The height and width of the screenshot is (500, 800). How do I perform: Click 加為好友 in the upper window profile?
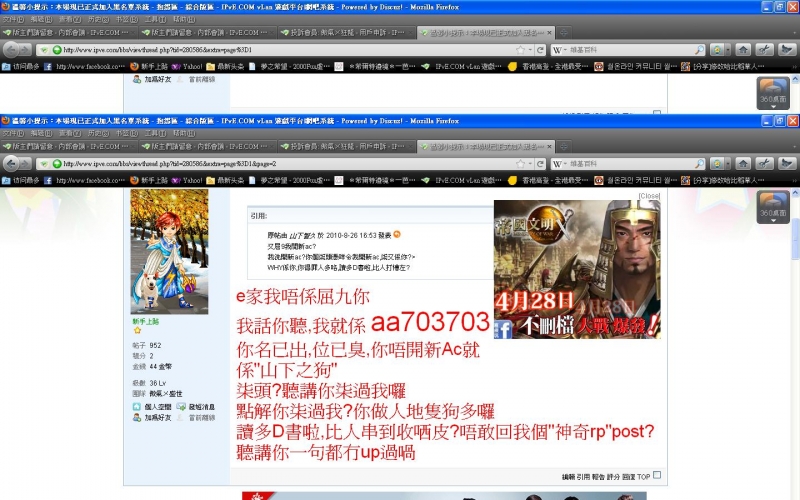point(157,79)
